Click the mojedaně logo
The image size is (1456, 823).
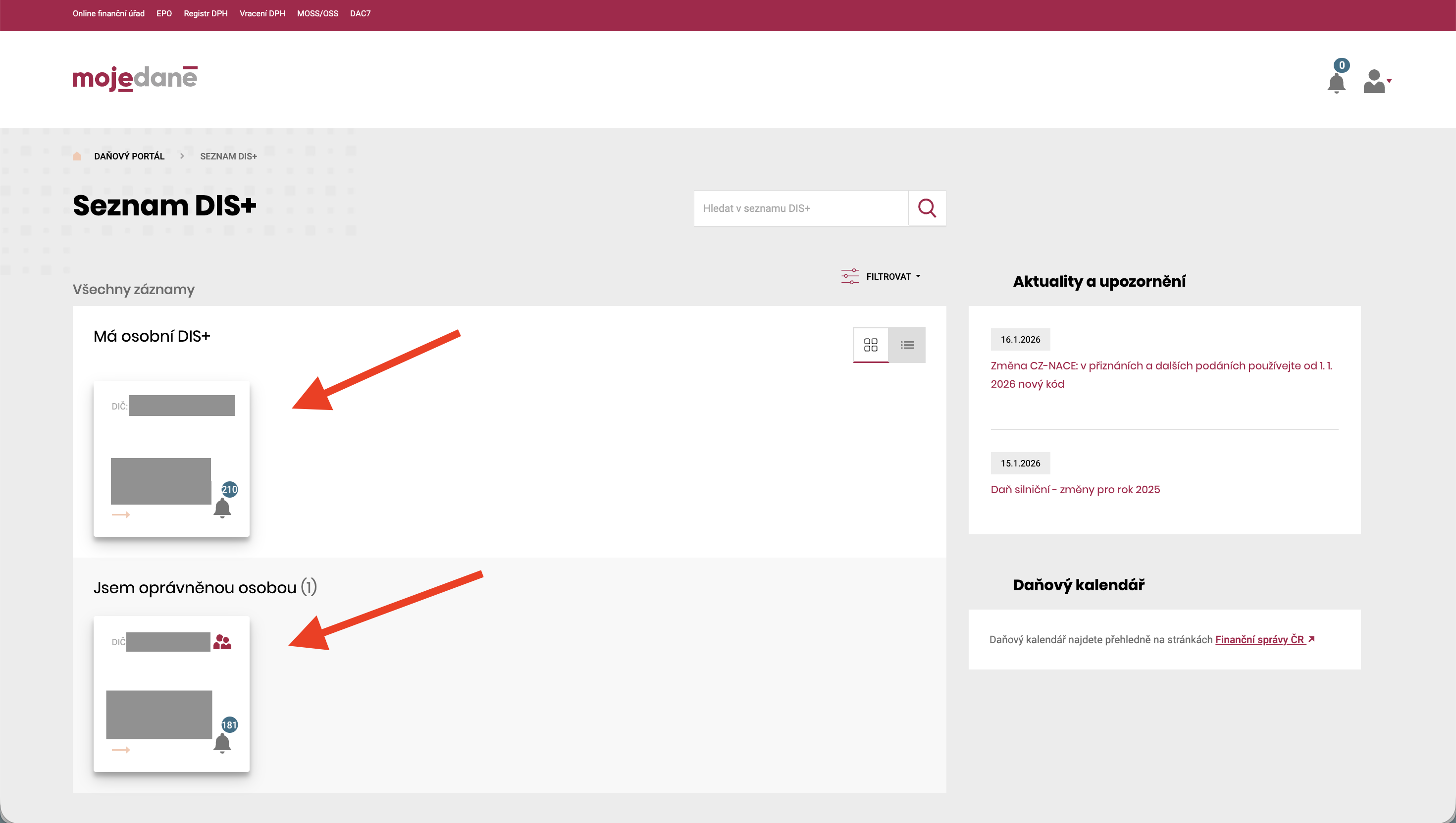pyautogui.click(x=135, y=78)
